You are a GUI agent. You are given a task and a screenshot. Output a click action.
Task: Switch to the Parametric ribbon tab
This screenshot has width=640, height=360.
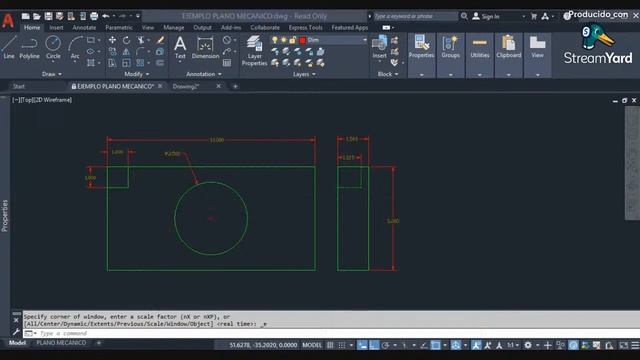[x=119, y=28]
